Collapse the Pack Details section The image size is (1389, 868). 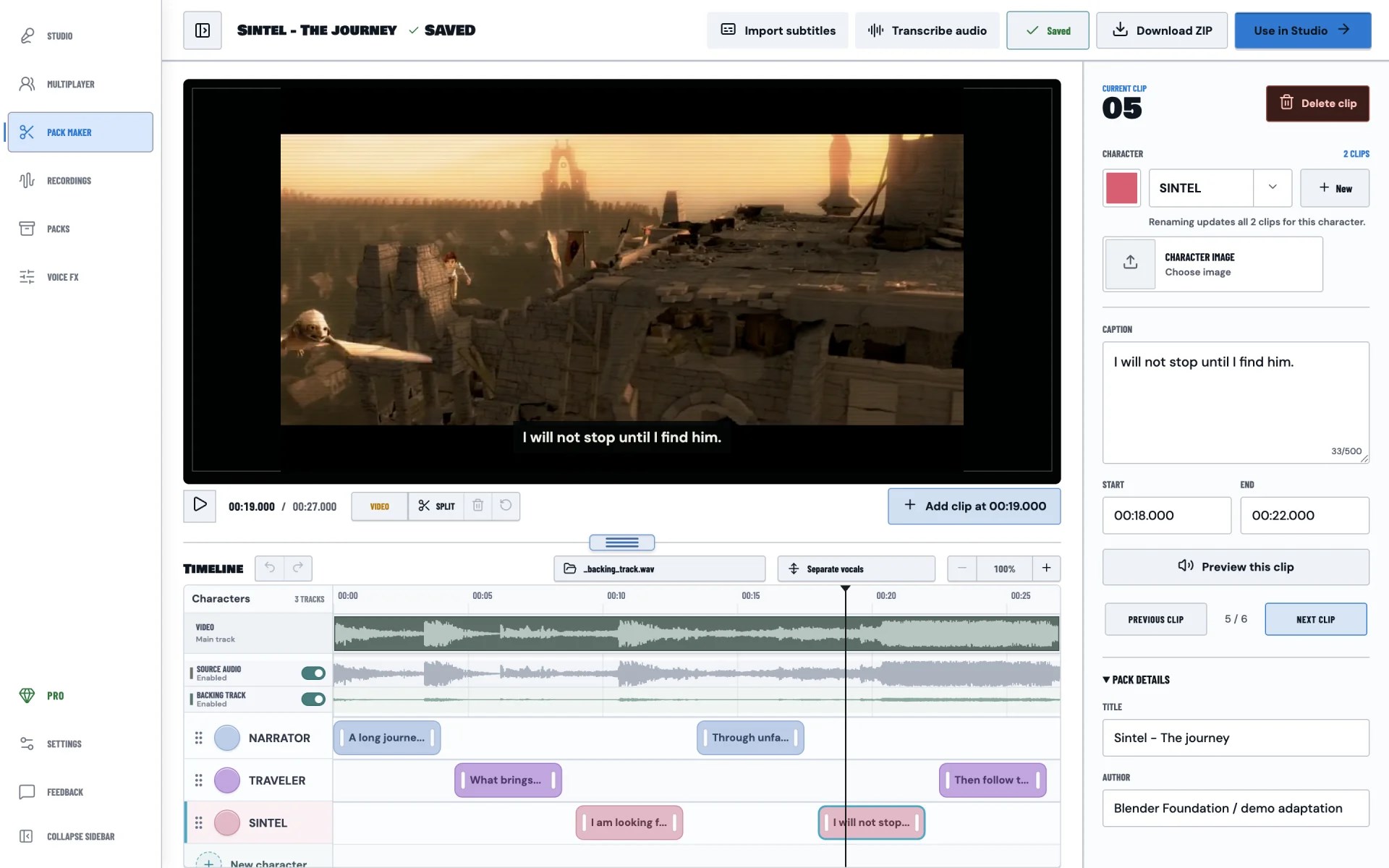1136,680
